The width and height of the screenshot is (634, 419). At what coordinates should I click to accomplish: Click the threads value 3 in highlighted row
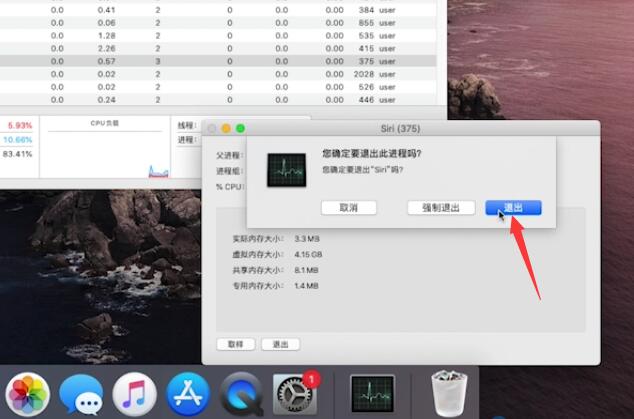point(158,61)
